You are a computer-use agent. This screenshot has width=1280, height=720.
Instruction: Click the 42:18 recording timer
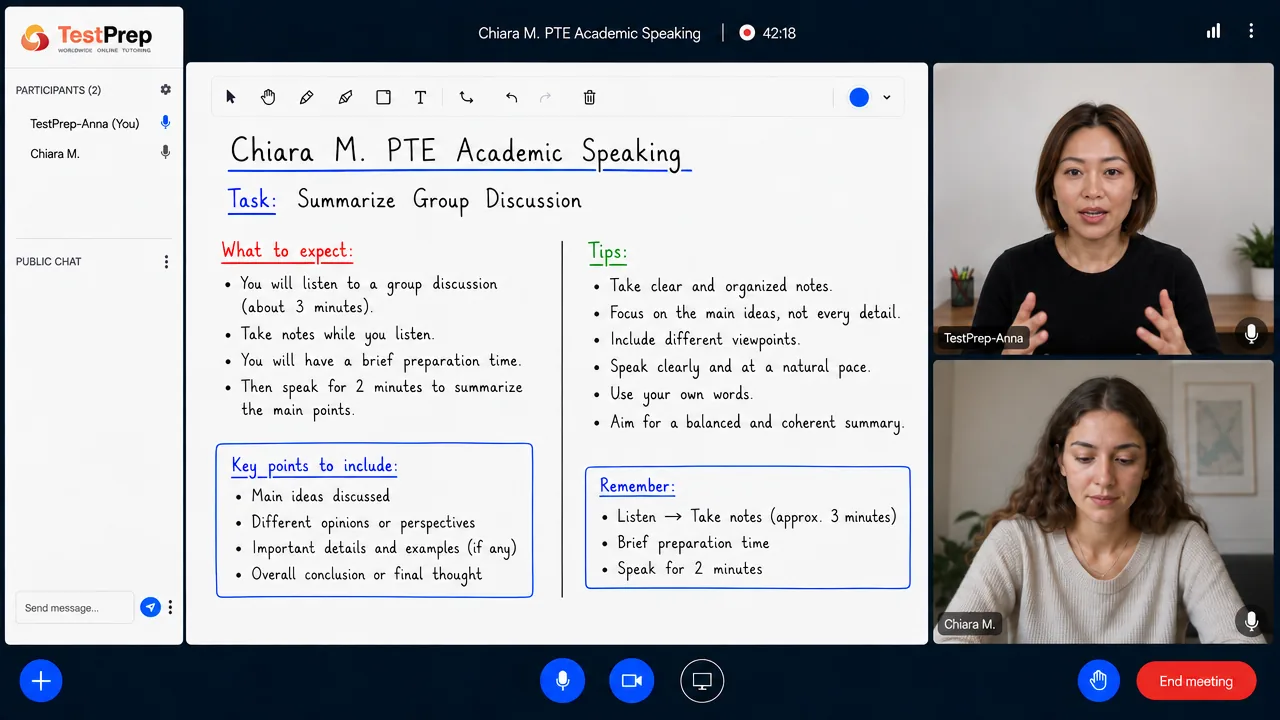(x=779, y=33)
